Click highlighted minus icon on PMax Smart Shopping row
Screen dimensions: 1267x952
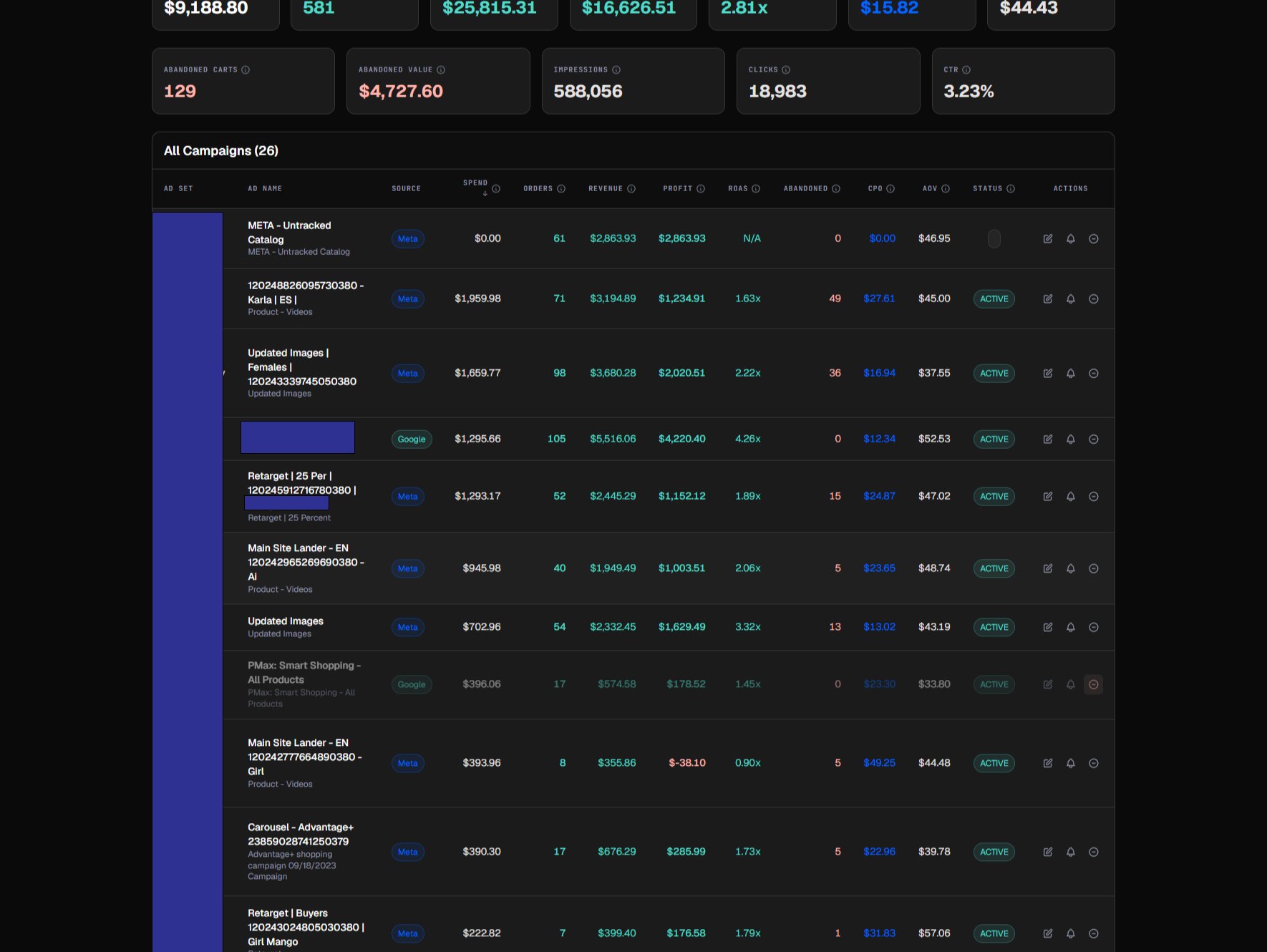click(x=1094, y=685)
